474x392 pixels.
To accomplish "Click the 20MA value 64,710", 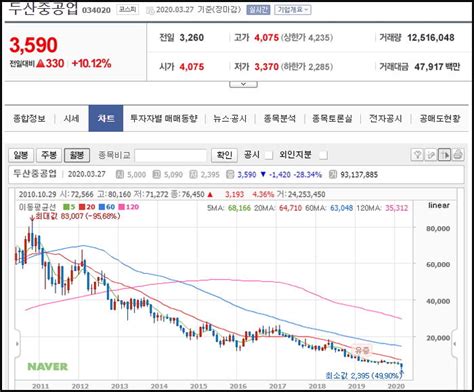I will [x=290, y=208].
